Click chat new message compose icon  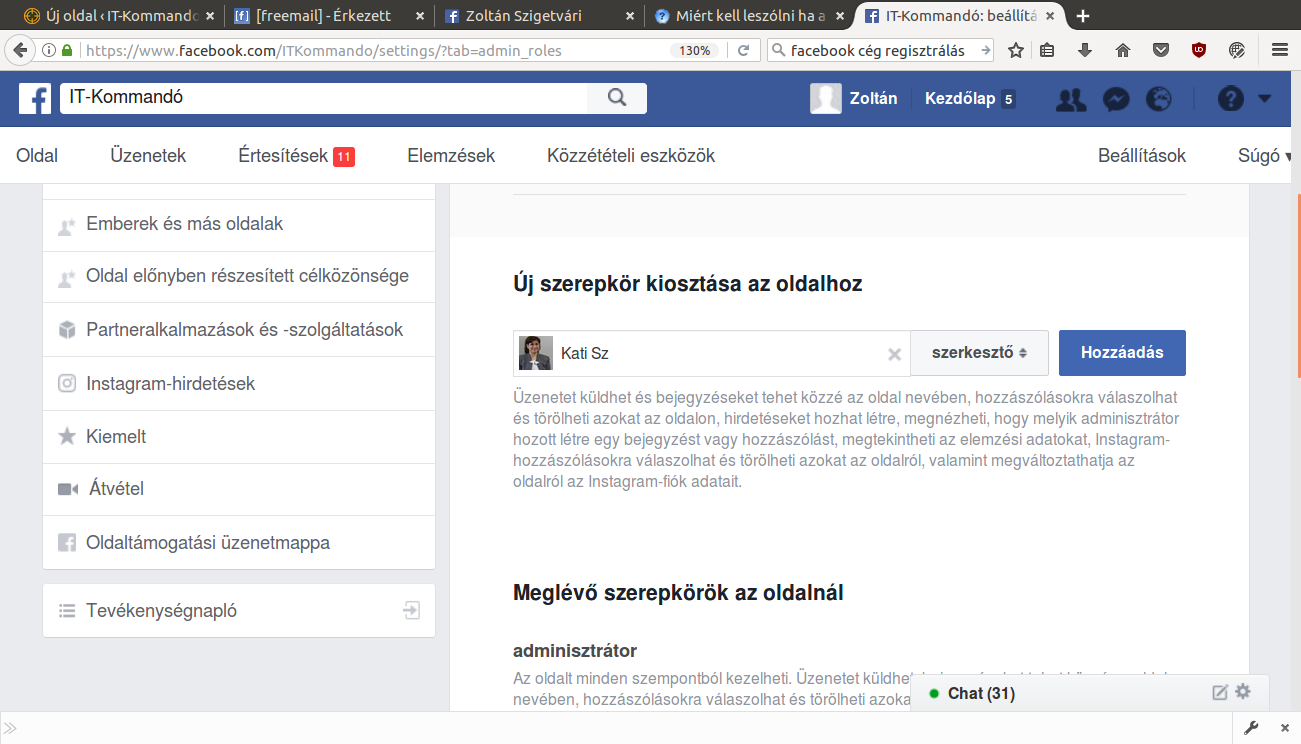point(1220,692)
